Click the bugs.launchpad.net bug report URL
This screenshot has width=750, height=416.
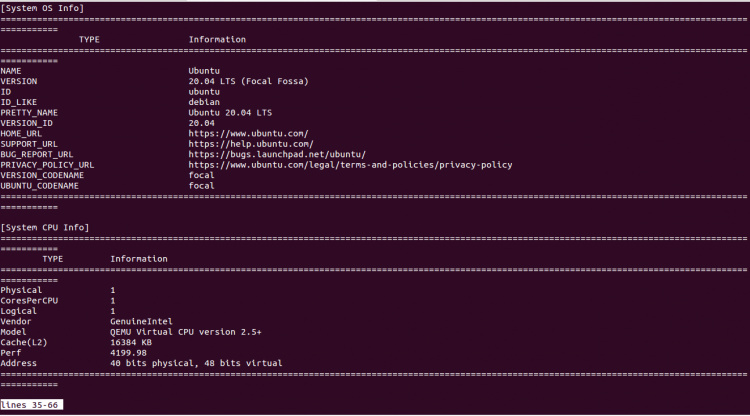[277, 154]
